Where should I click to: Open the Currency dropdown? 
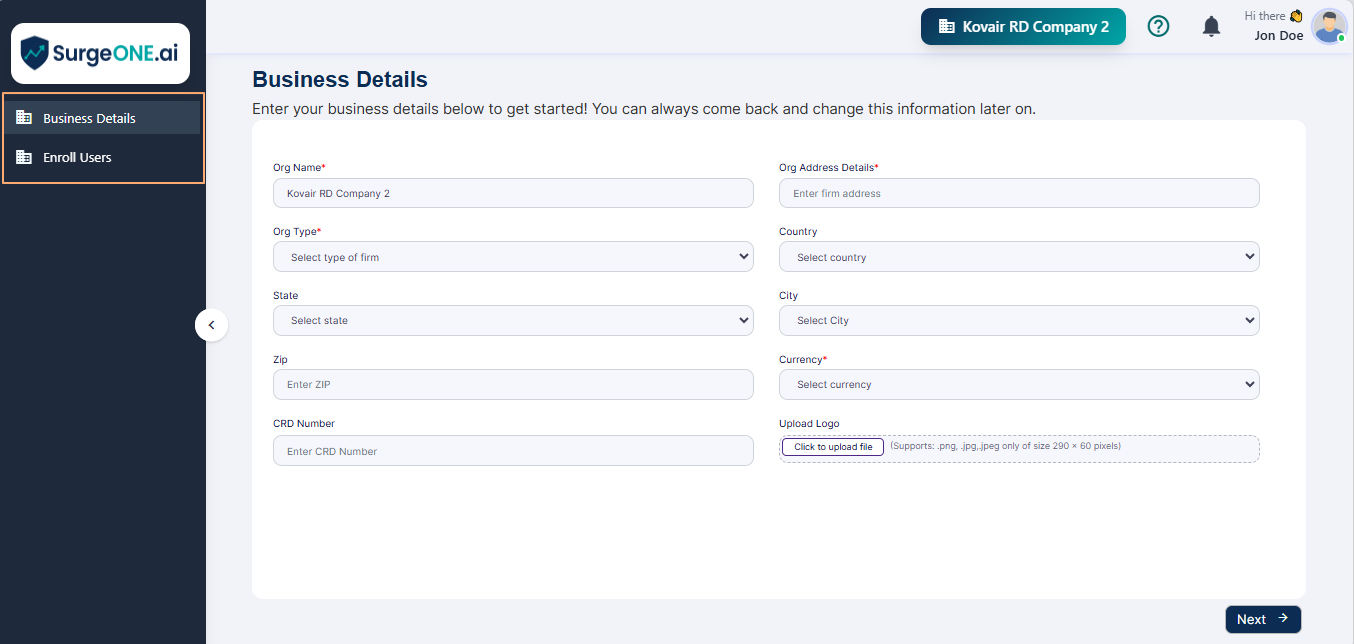click(1018, 385)
